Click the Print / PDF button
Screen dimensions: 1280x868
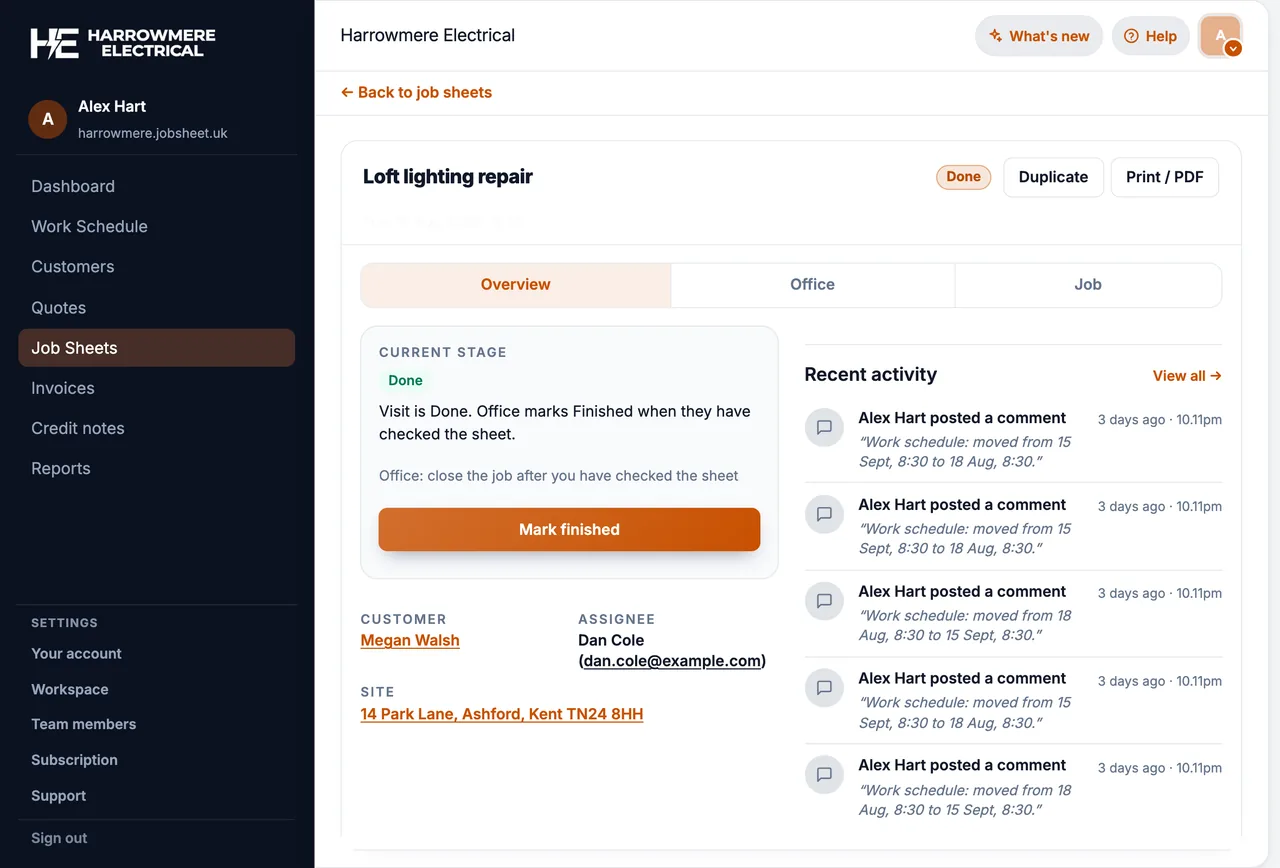point(1165,177)
